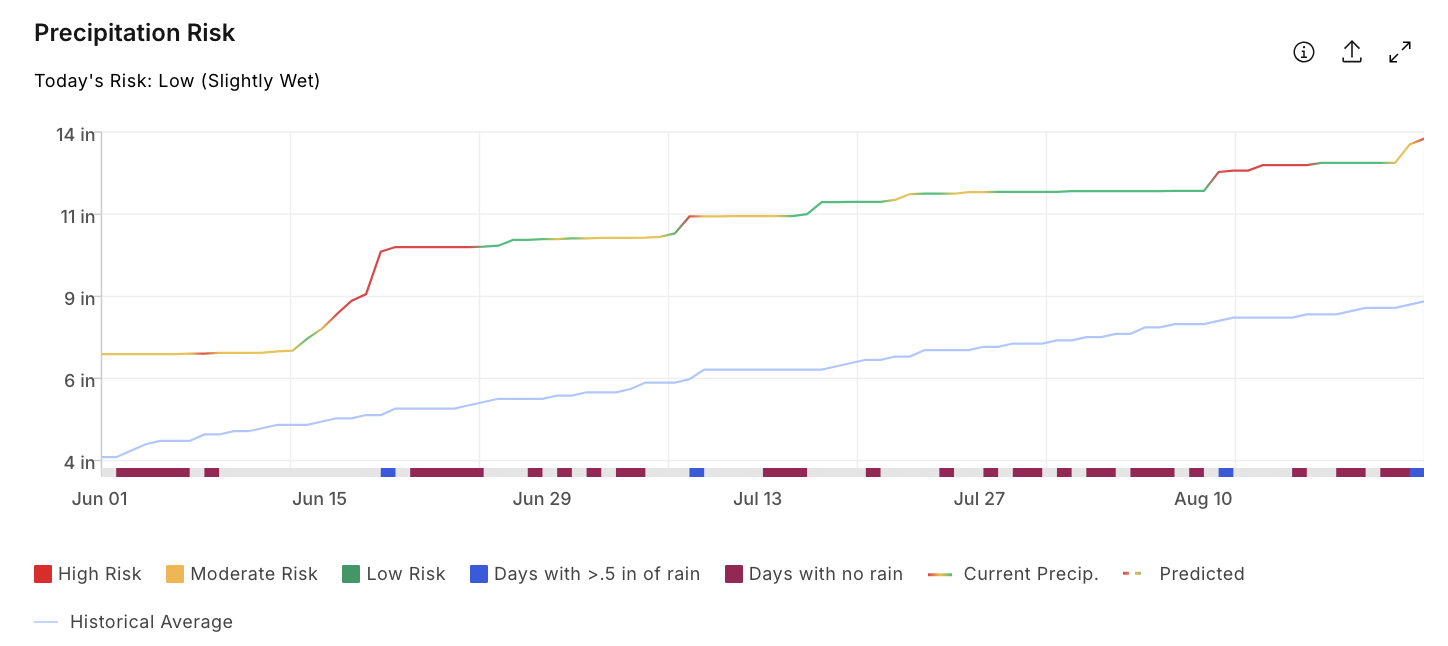1448x646 pixels.
Task: Click the 14 in y-axis label
Action: [79, 133]
